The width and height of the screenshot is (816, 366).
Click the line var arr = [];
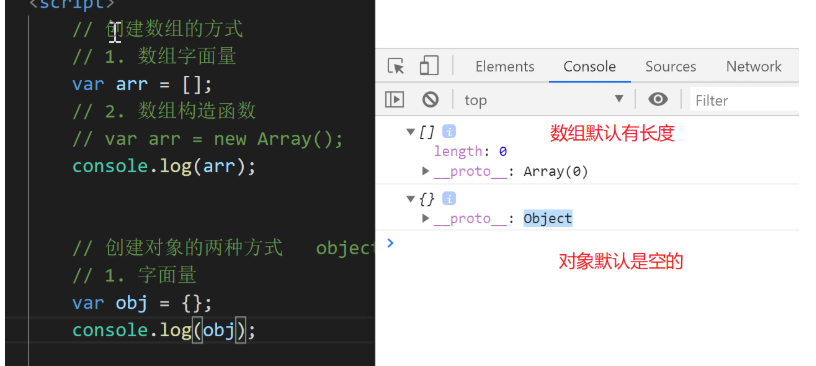[x=143, y=84]
